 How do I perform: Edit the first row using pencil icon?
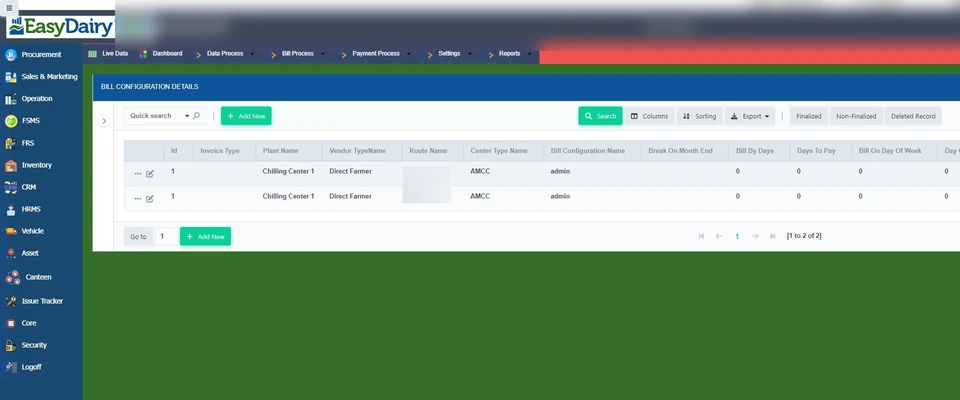(x=150, y=173)
